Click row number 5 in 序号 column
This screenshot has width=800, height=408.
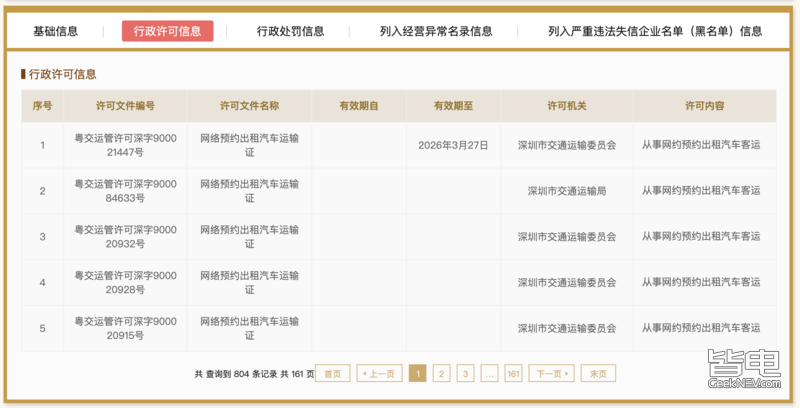coord(42,329)
